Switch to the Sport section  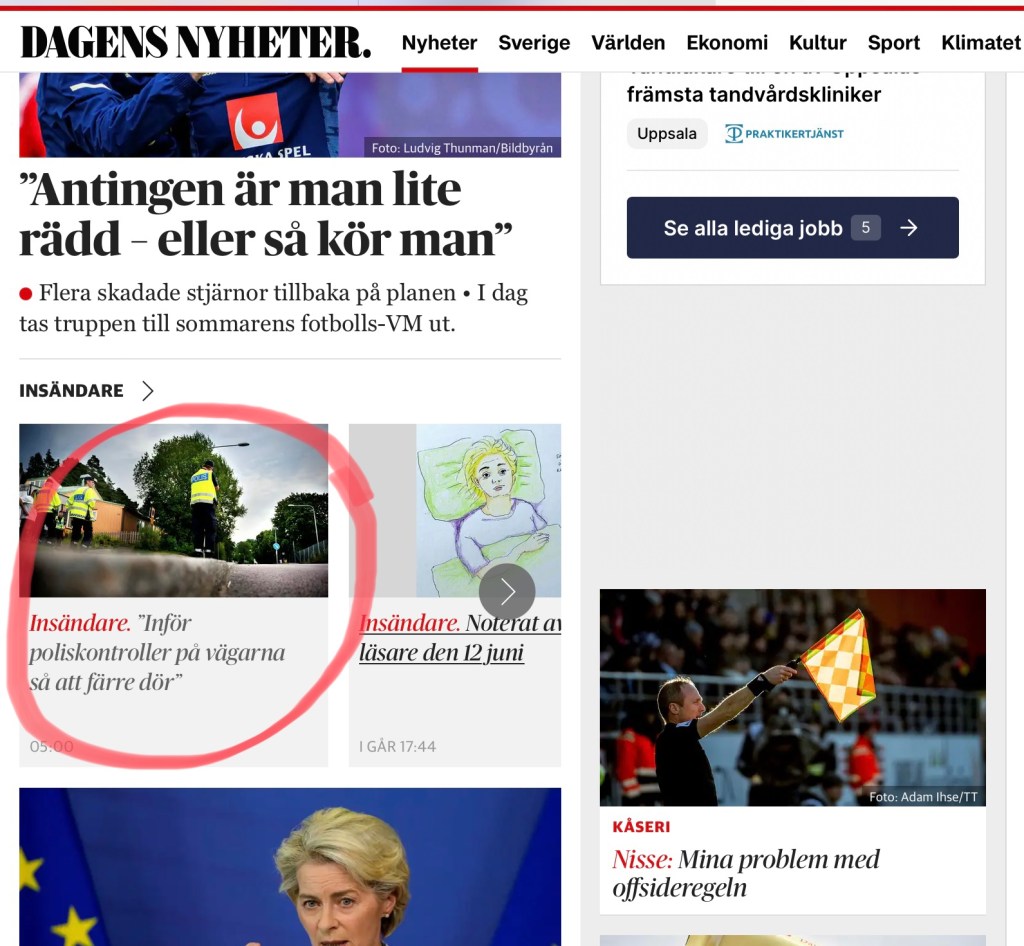click(x=893, y=43)
